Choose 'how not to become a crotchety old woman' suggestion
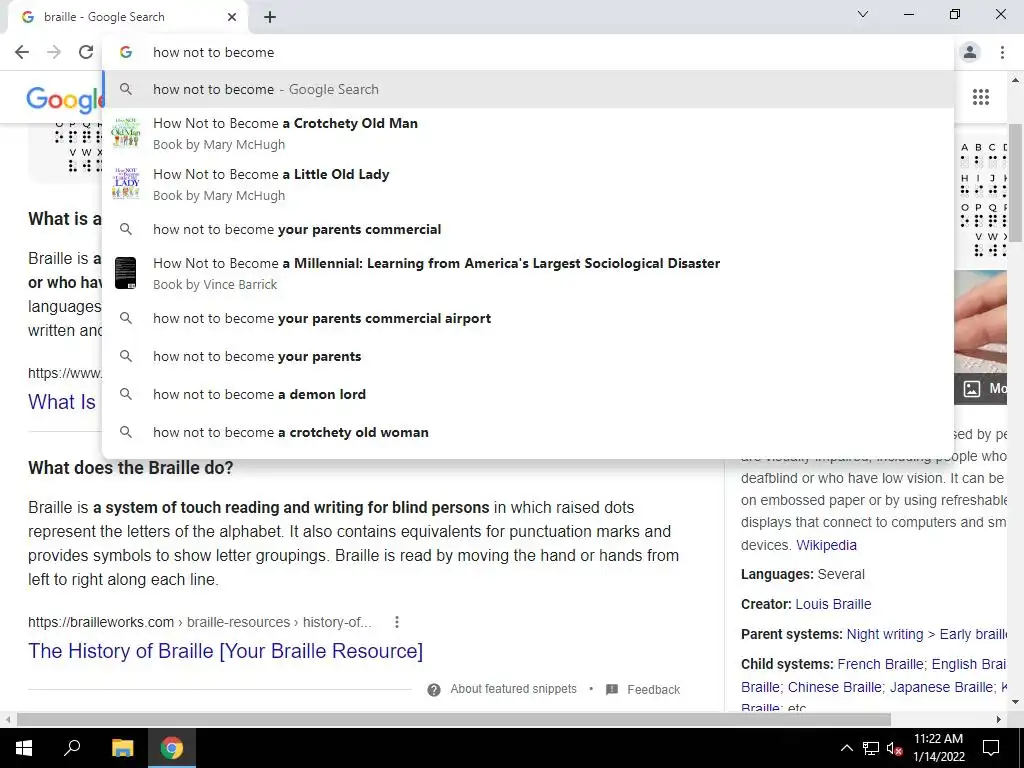Viewport: 1024px width, 768px height. (528, 432)
